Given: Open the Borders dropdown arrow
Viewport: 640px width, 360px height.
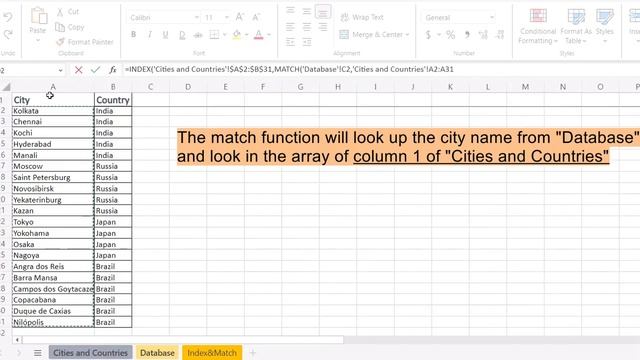Looking at the screenshot, I should click(x=224, y=35).
